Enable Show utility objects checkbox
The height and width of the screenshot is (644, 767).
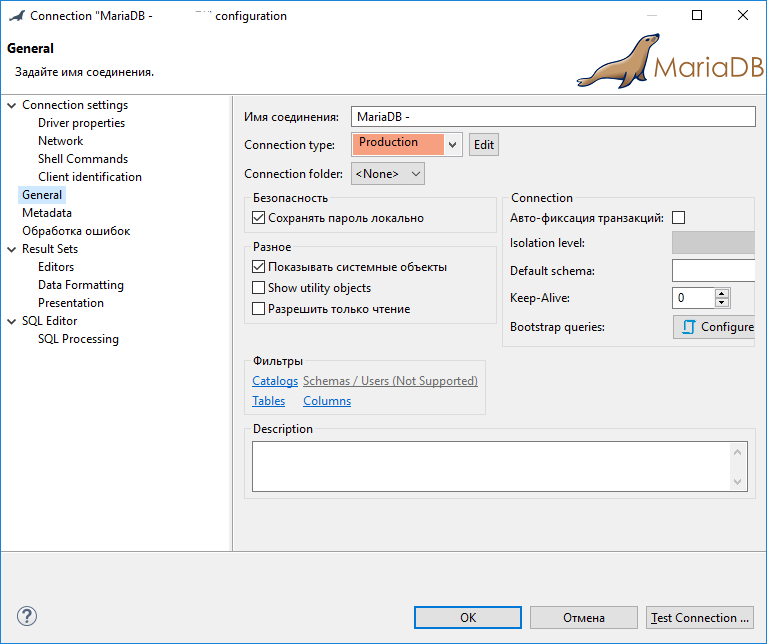258,288
